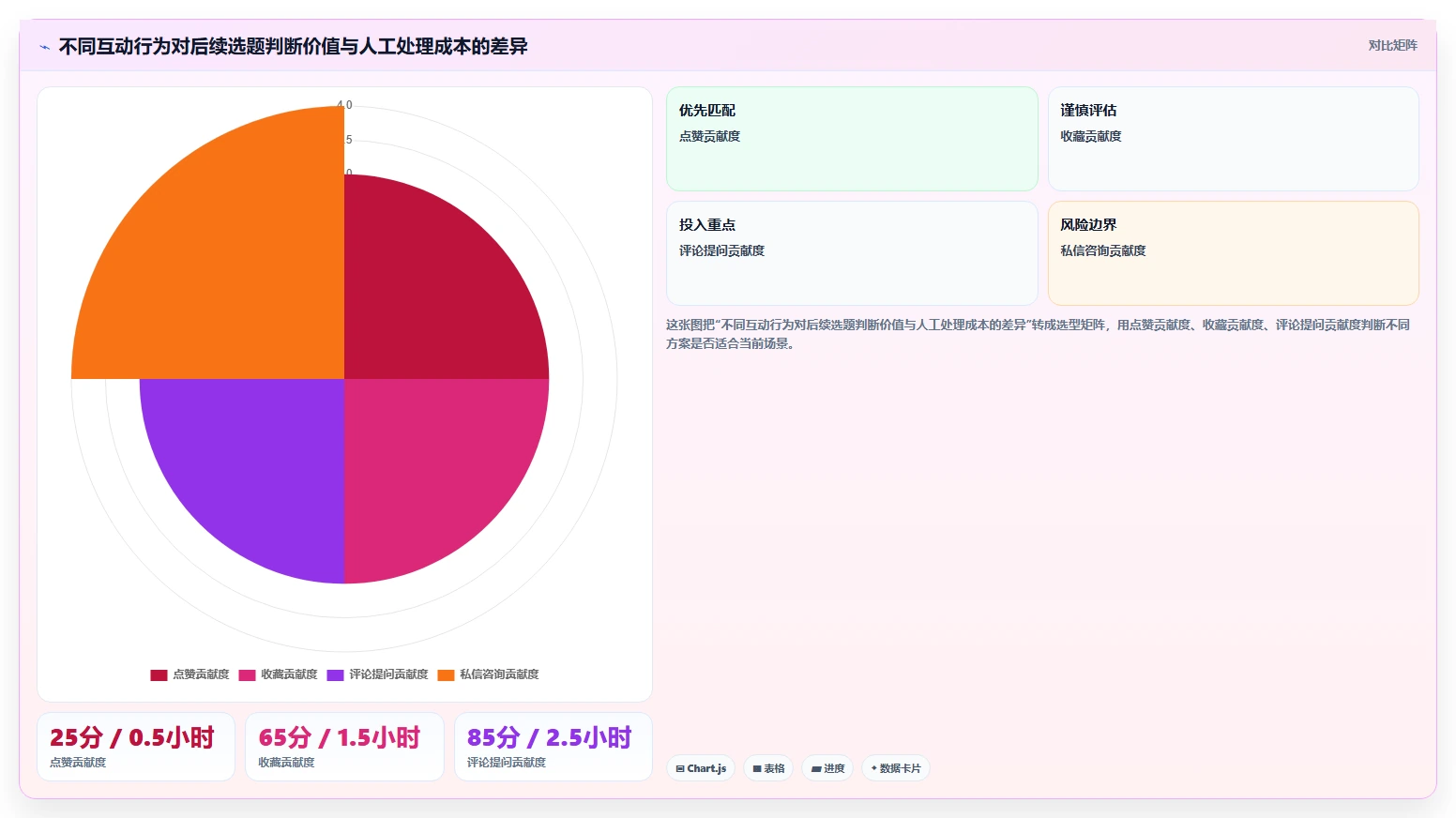Click the small icon before the dashboard title
Image resolution: width=1456 pixels, height=818 pixels.
tap(44, 47)
